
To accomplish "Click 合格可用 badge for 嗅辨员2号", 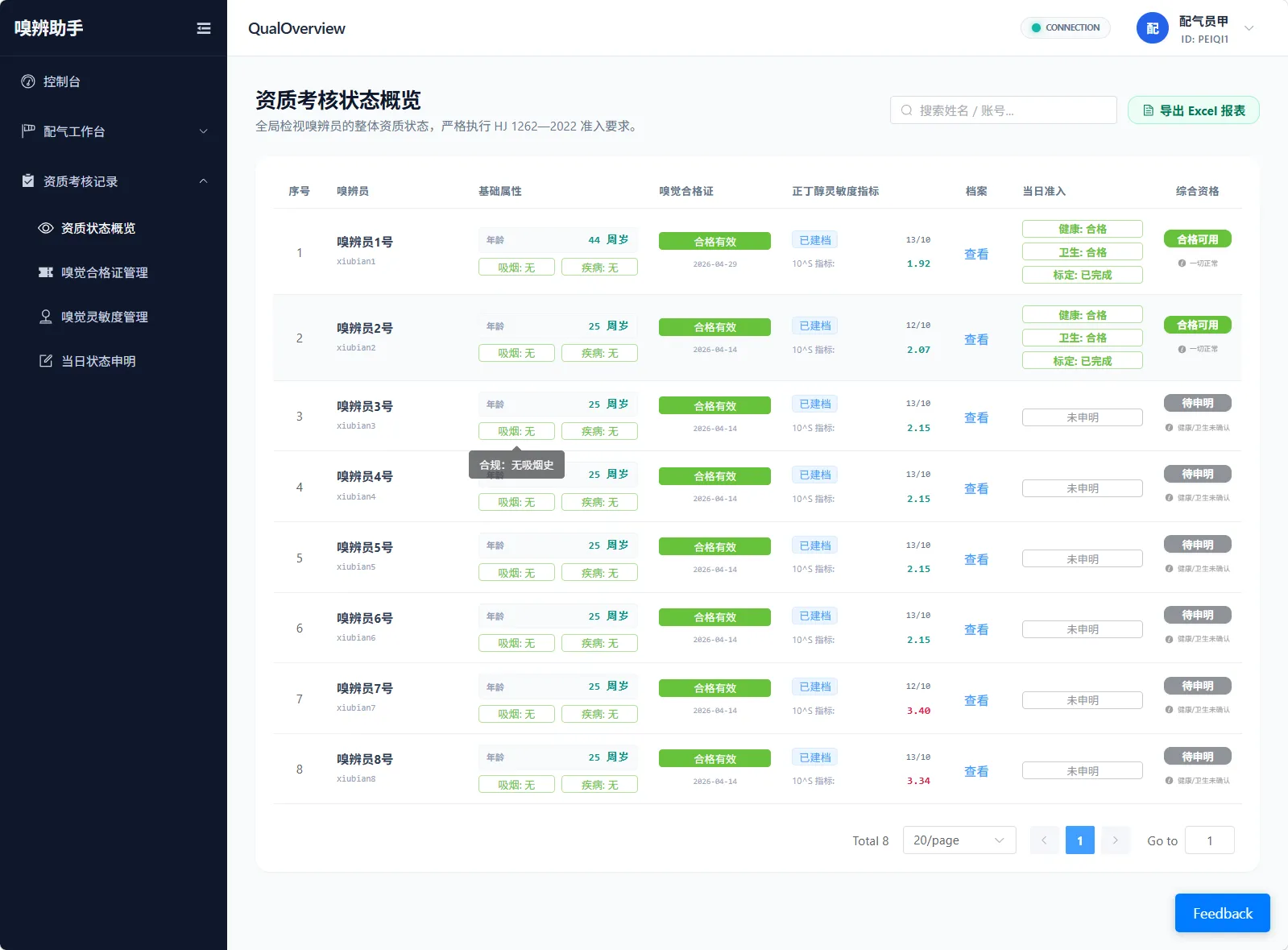I will [x=1198, y=325].
